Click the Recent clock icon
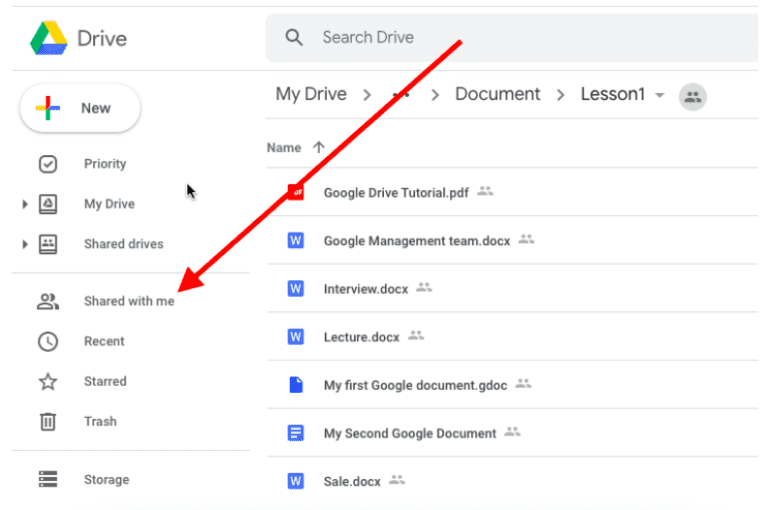The height and width of the screenshot is (510, 768). click(48, 341)
